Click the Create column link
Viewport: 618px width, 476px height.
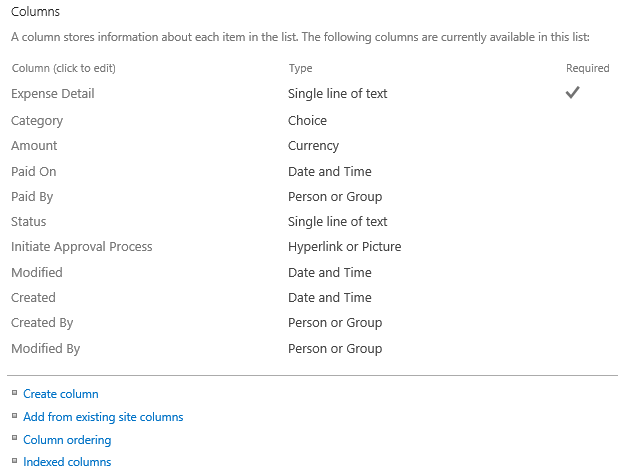coord(61,394)
